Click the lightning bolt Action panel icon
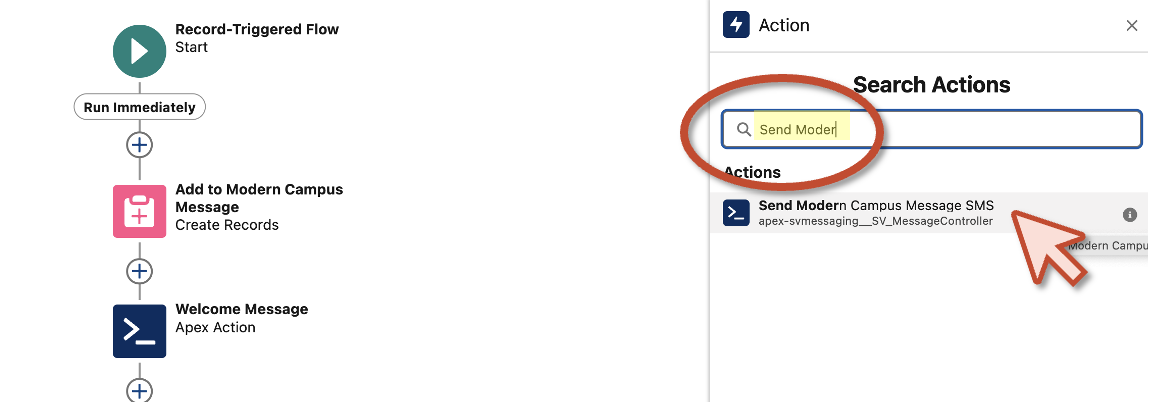The image size is (1176, 402). [x=736, y=25]
